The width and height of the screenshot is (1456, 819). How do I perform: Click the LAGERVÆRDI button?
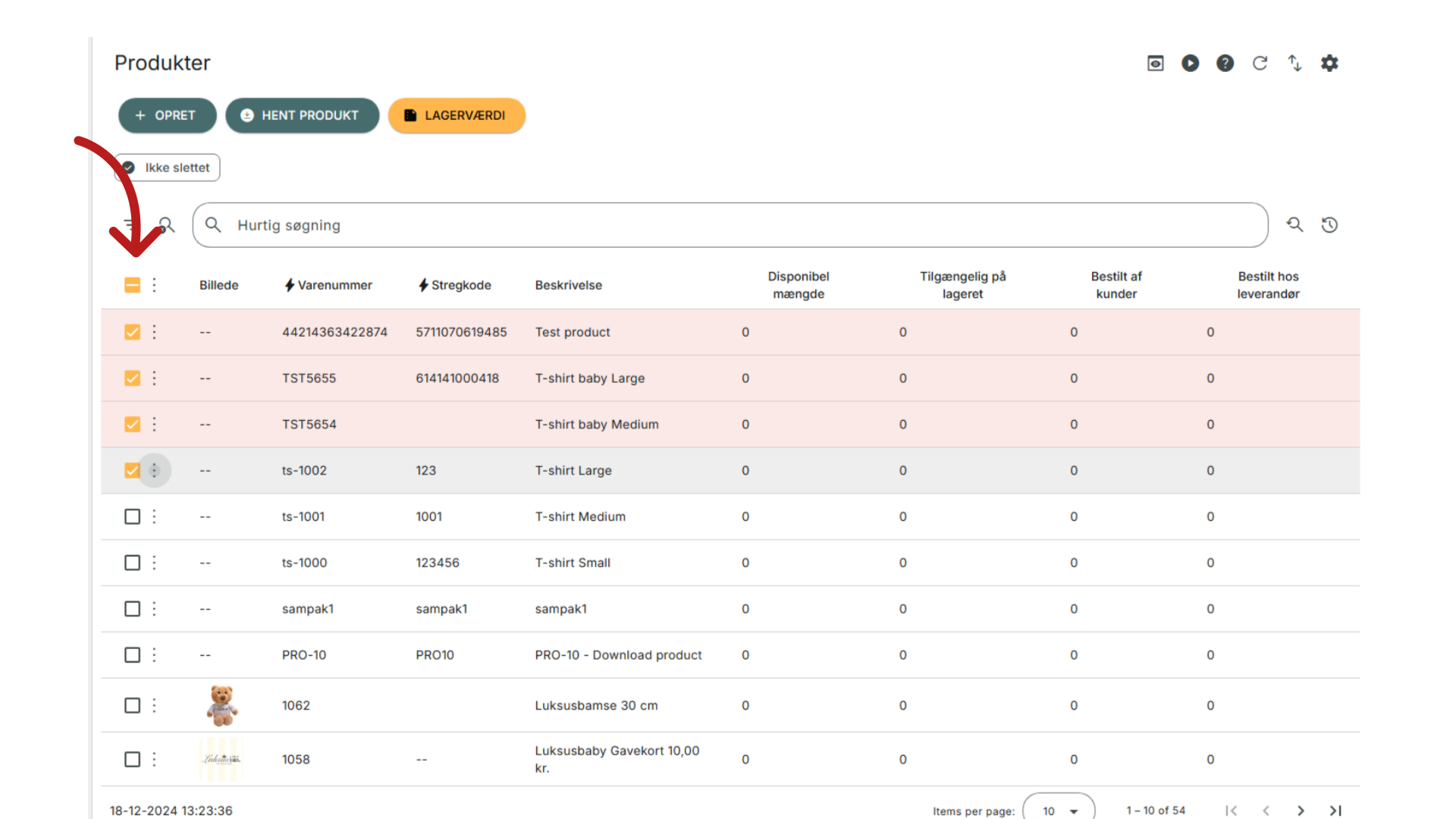457,115
